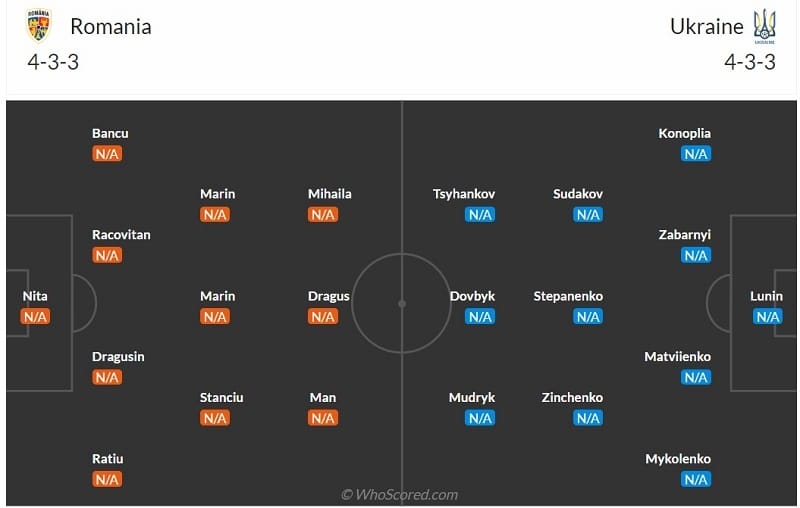Click the Romania team crest
This screenshot has width=800, height=508.
(40, 26)
